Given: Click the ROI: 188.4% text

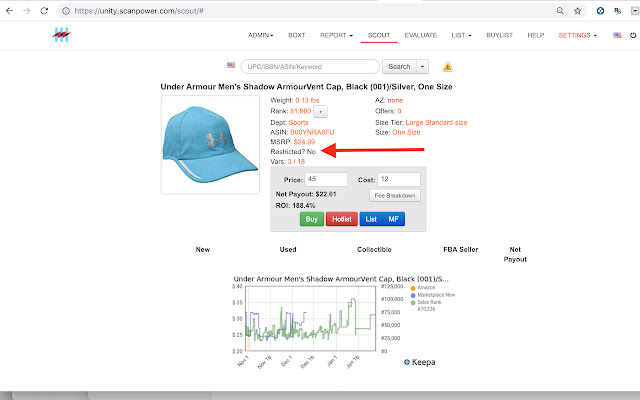Looking at the screenshot, I should (x=296, y=206).
